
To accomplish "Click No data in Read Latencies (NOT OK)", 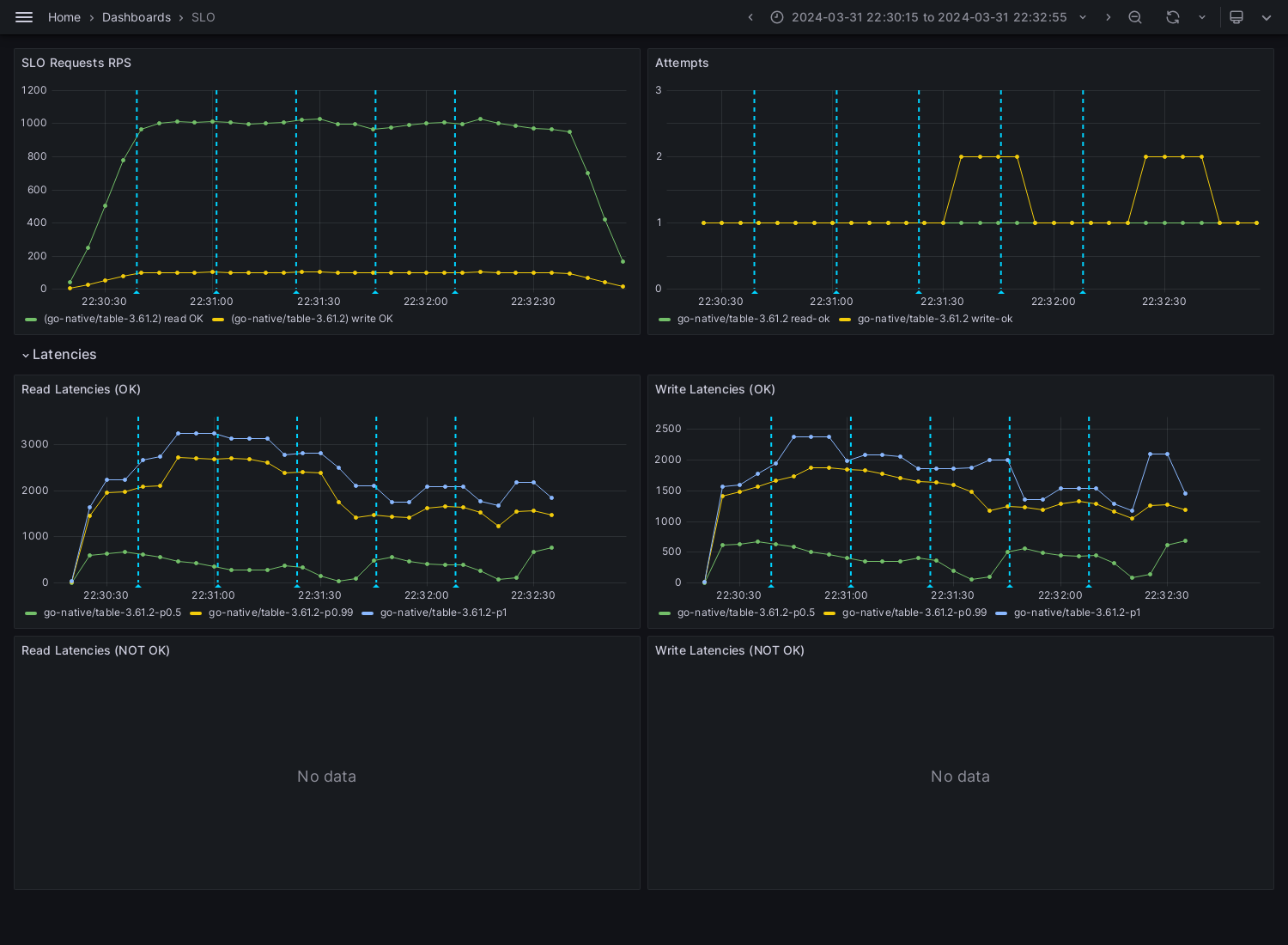I will pyautogui.click(x=326, y=777).
